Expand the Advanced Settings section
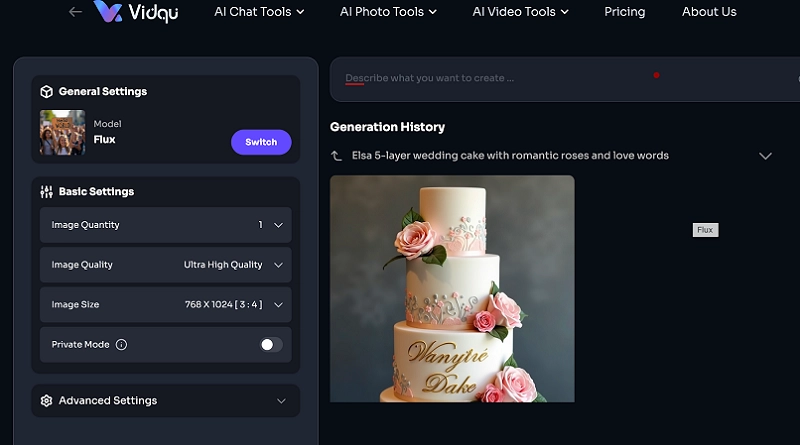The image size is (800, 445). [x=280, y=401]
